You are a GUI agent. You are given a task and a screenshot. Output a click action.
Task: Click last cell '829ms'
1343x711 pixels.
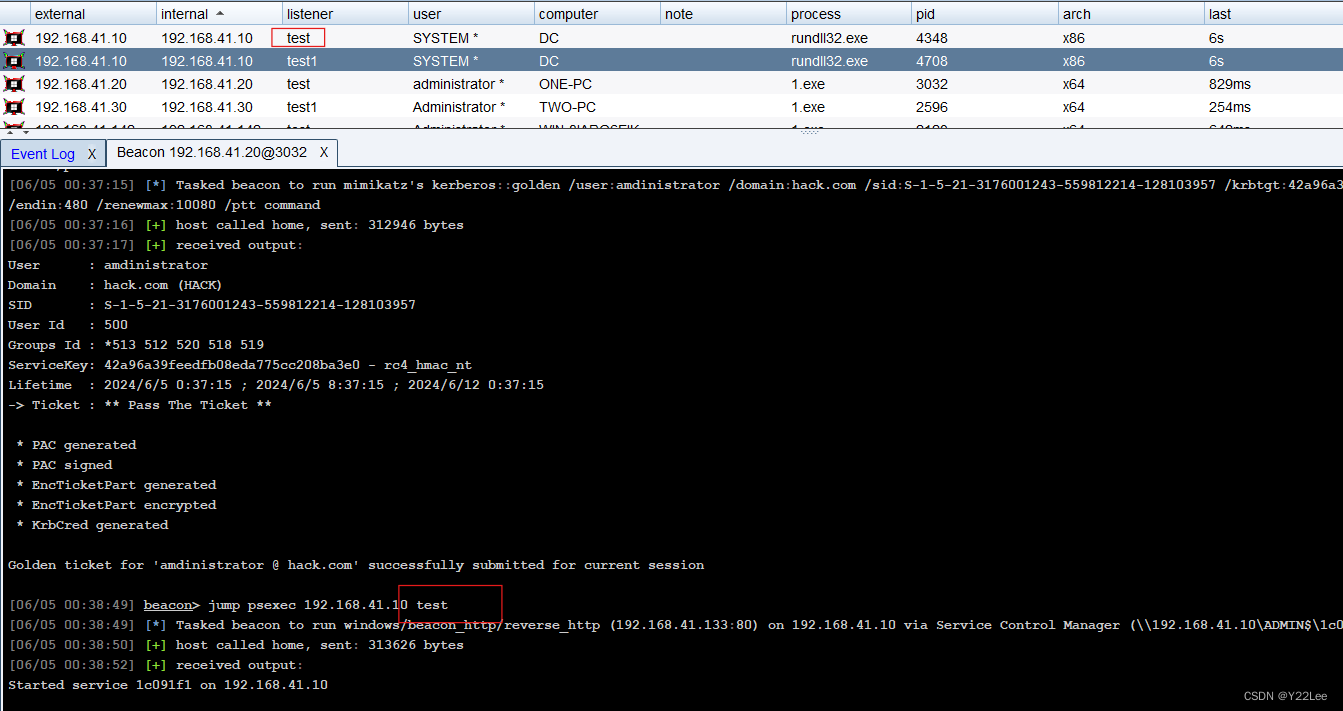coord(1229,84)
